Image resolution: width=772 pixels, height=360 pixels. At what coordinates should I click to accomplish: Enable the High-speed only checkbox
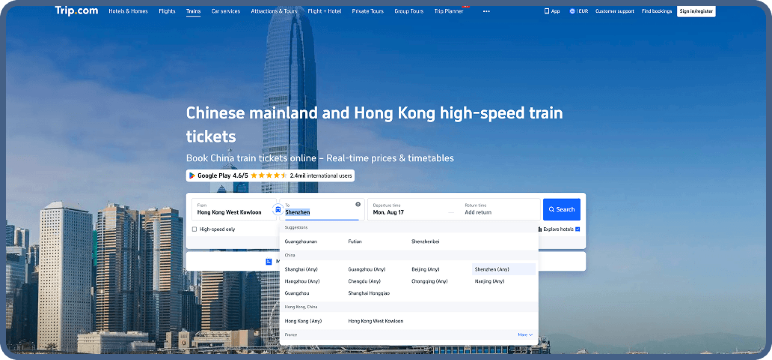(x=194, y=229)
